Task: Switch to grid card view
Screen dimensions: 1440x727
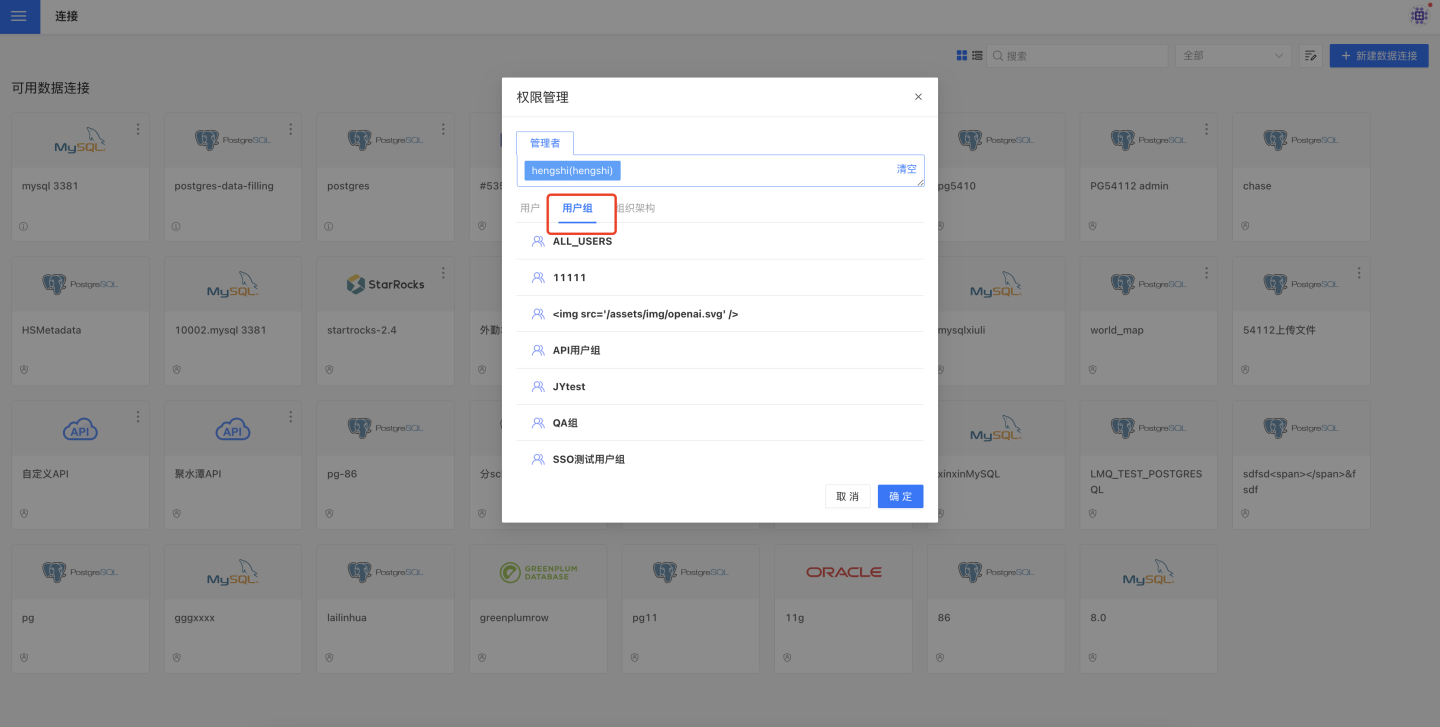Action: coord(962,56)
